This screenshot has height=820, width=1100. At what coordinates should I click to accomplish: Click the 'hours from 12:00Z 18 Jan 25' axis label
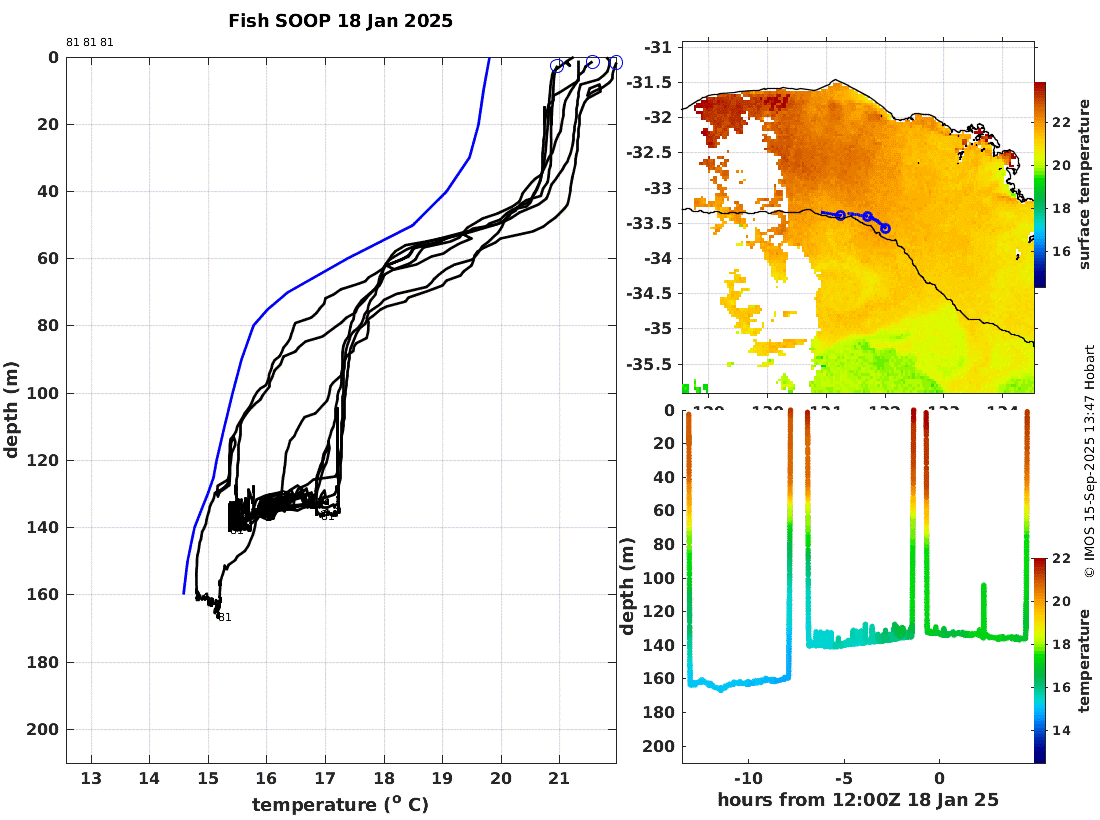point(858,800)
